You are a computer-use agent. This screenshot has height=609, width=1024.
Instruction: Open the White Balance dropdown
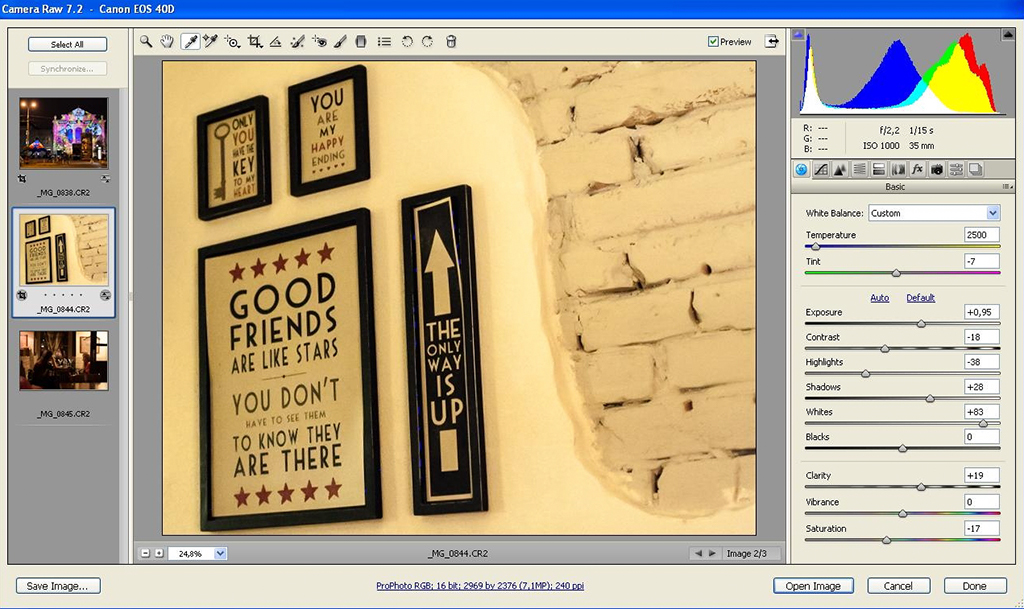coord(992,213)
